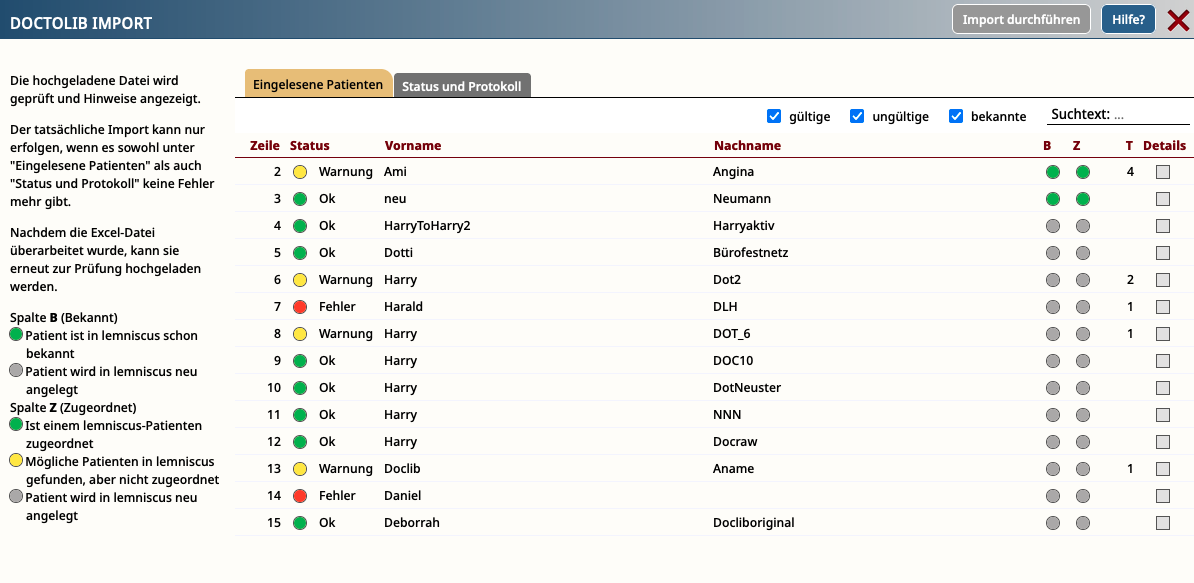Click green B column dot for Neumann
The height and width of the screenshot is (583, 1194).
[1053, 199]
